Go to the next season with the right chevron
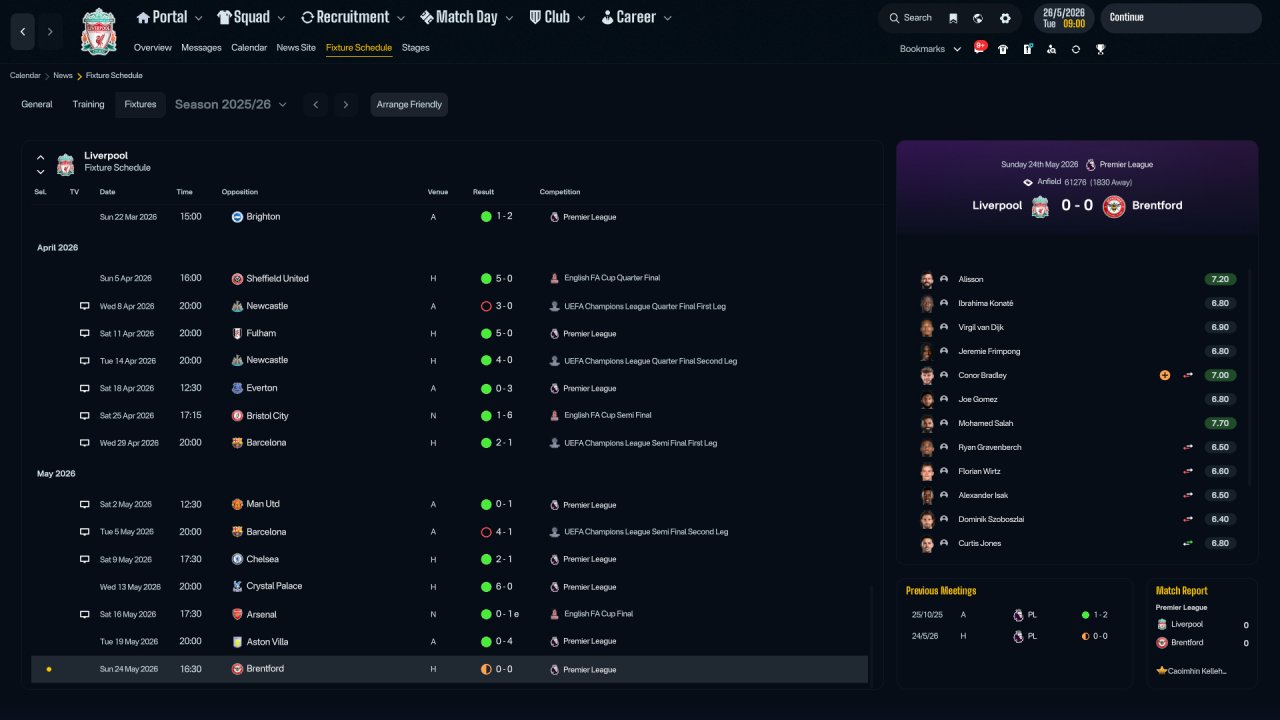The image size is (1280, 720). pos(346,105)
